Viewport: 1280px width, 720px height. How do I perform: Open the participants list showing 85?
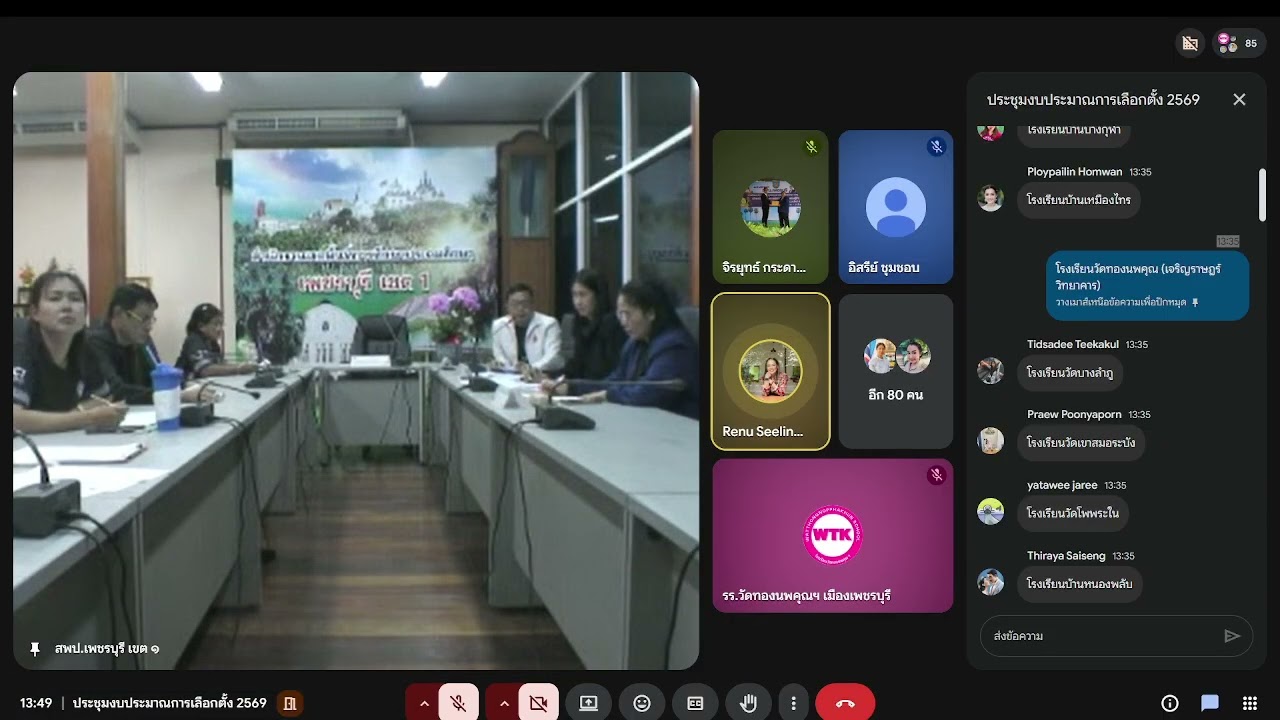click(1239, 43)
